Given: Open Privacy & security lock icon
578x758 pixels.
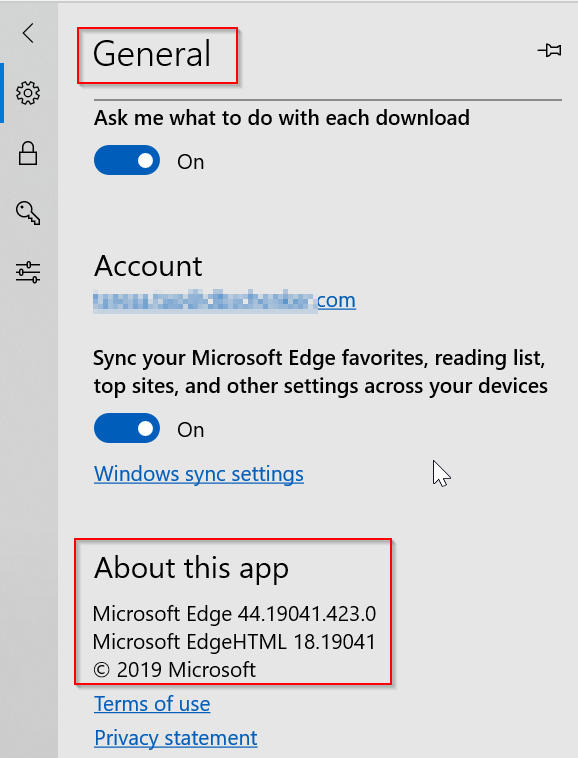Looking at the screenshot, I should point(28,153).
